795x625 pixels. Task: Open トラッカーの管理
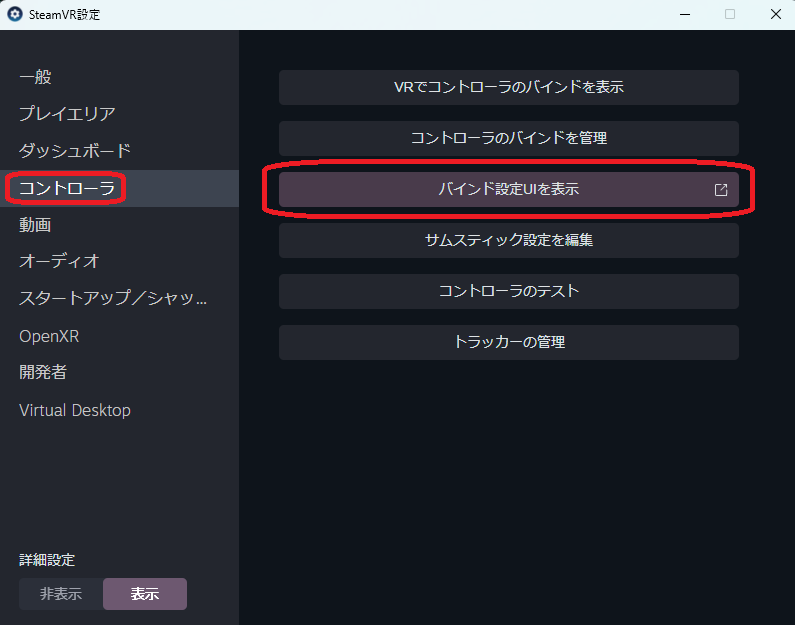pyautogui.click(x=509, y=342)
